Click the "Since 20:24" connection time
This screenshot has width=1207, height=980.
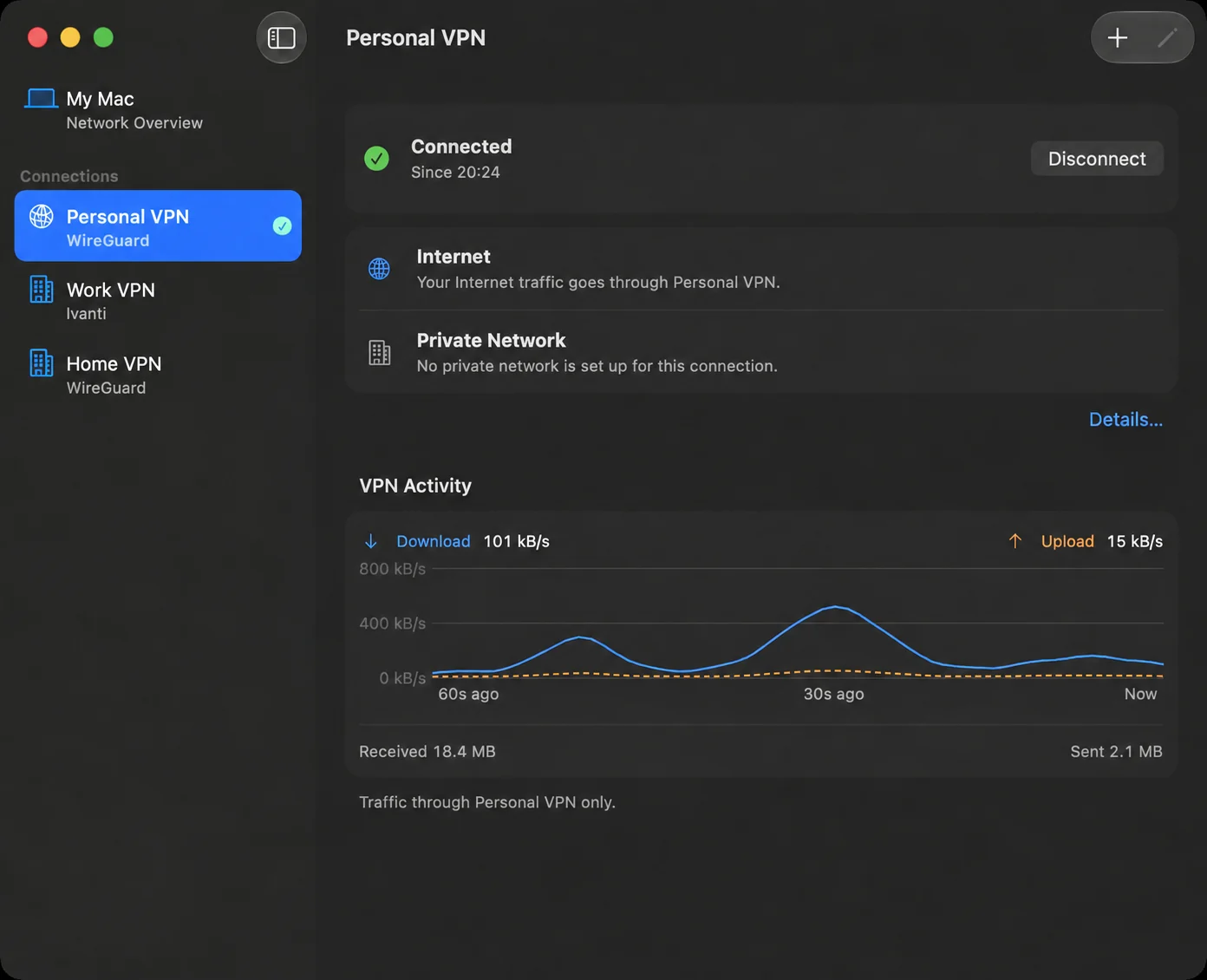click(455, 172)
